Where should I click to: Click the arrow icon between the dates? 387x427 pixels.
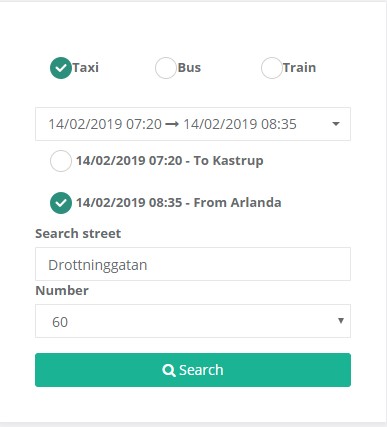[172, 124]
